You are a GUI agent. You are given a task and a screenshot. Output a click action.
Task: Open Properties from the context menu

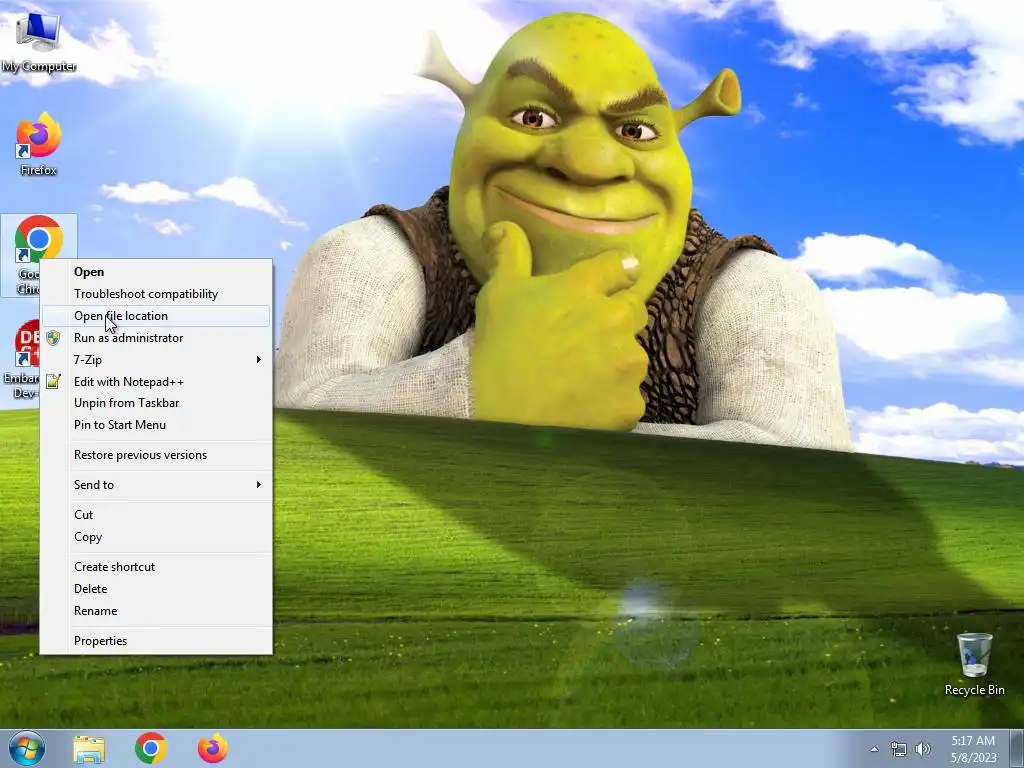pyautogui.click(x=156, y=641)
